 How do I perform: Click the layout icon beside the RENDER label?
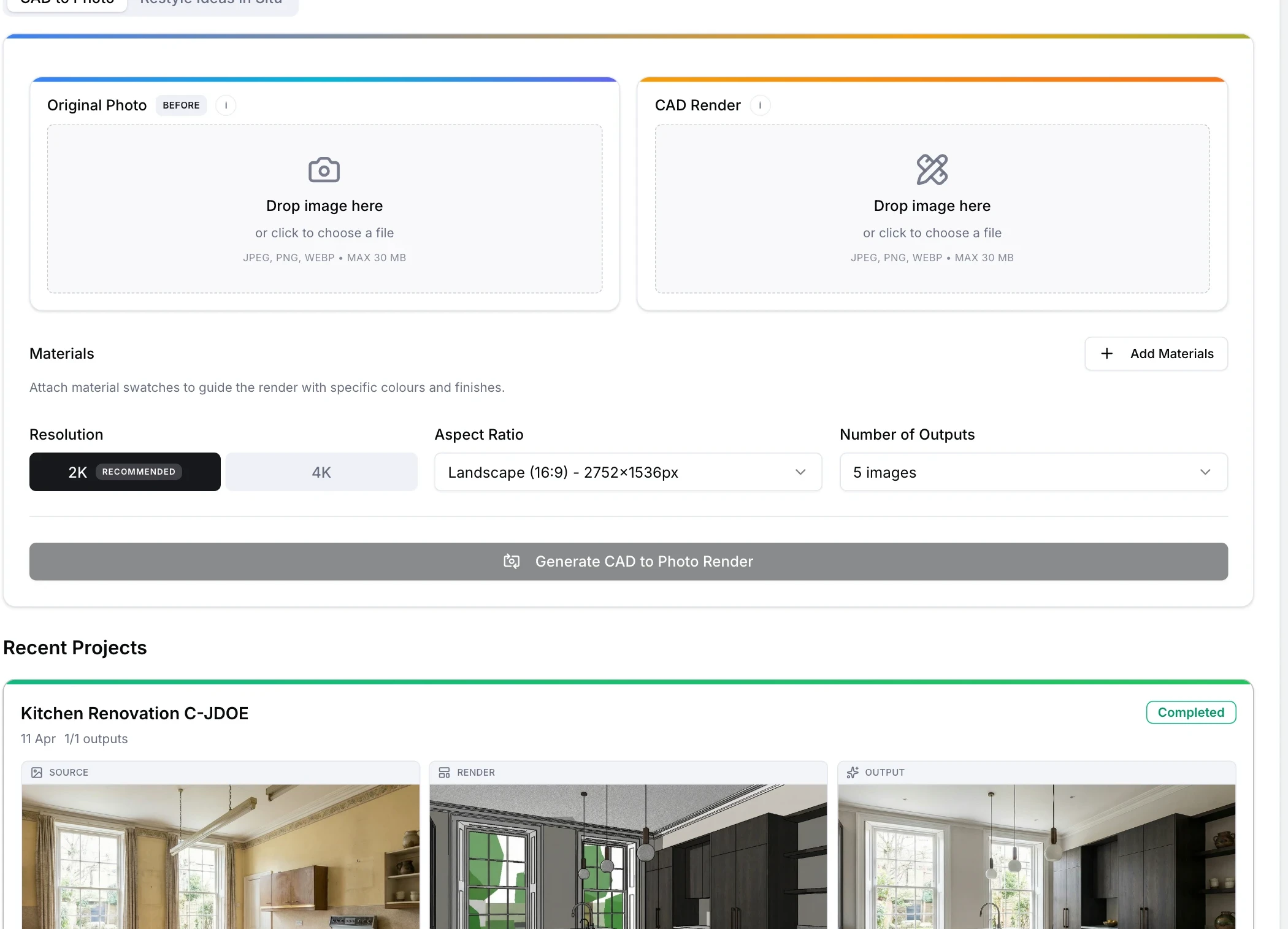tap(444, 772)
